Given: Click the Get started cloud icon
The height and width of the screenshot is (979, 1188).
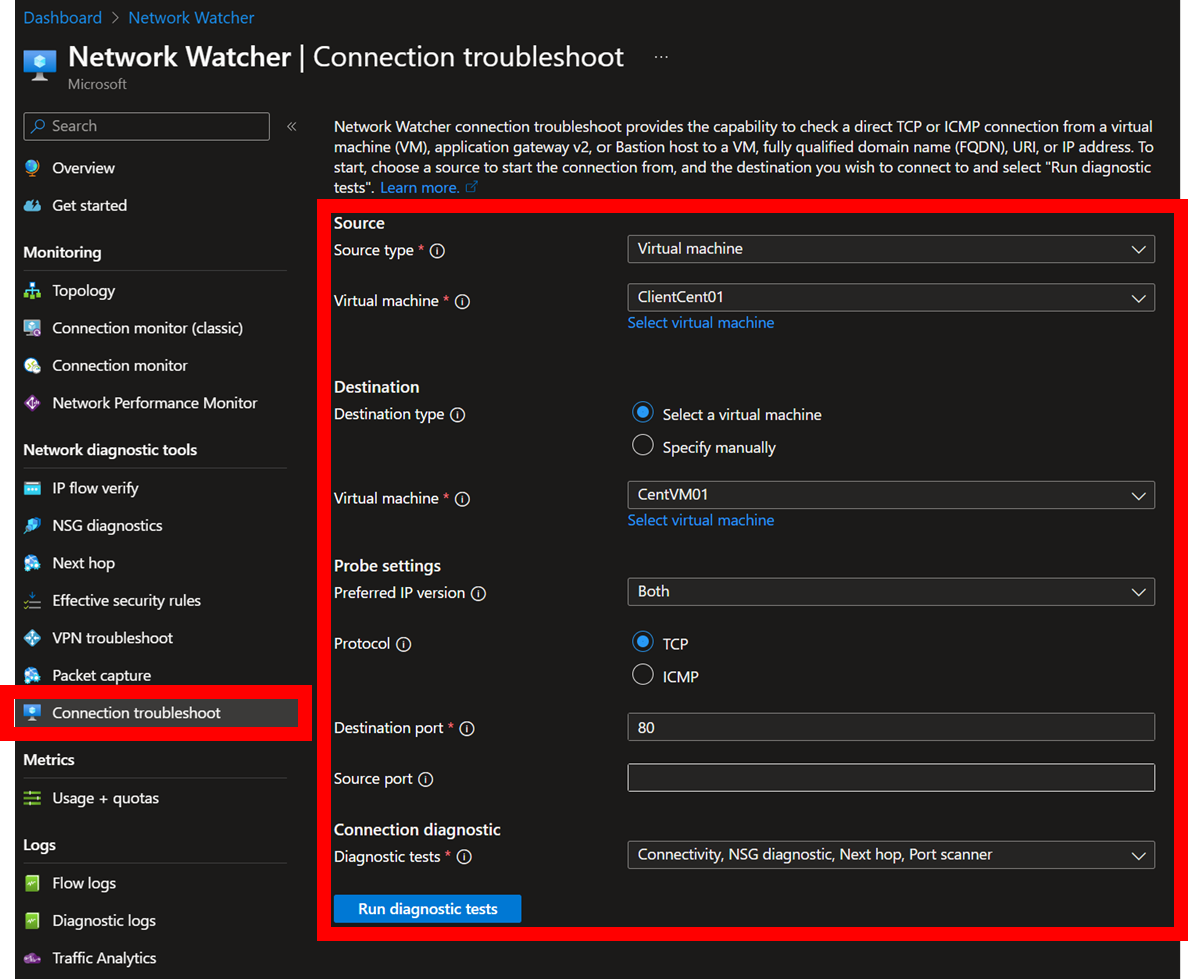Looking at the screenshot, I should (x=32, y=205).
